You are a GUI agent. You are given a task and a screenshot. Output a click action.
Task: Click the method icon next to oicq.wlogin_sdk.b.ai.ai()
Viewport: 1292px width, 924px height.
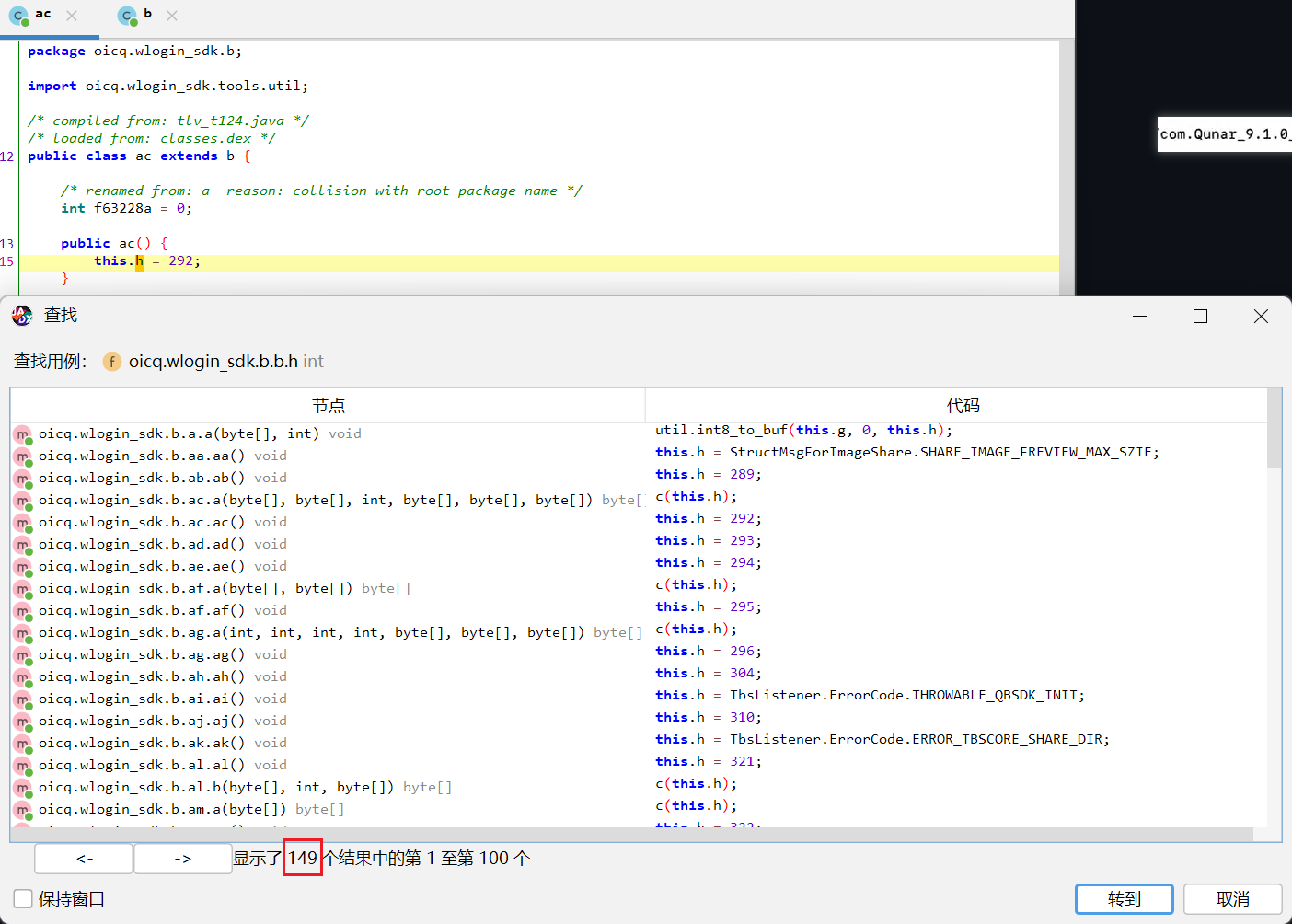click(x=22, y=699)
